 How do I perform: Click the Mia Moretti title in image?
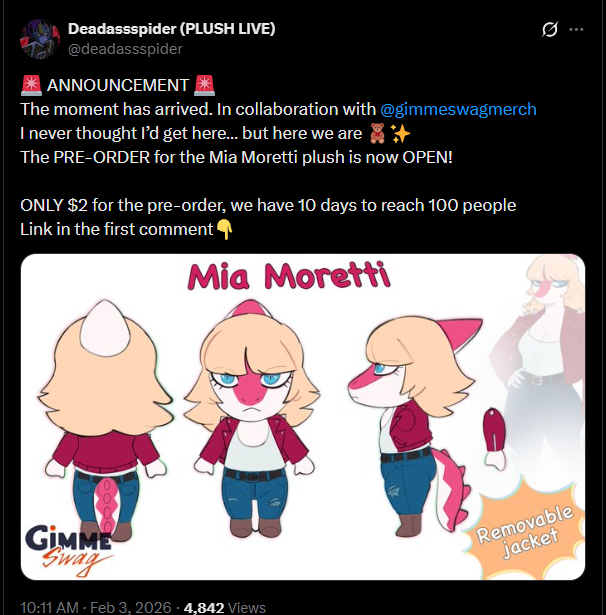tap(289, 276)
